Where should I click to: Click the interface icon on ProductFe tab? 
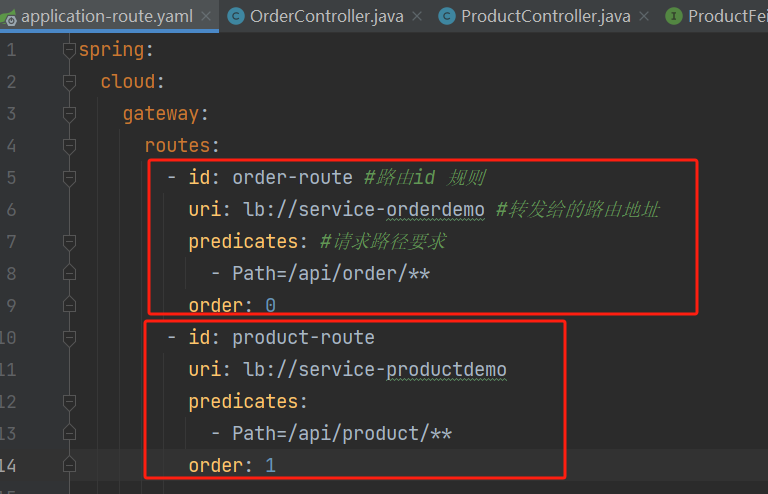pyautogui.click(x=674, y=17)
